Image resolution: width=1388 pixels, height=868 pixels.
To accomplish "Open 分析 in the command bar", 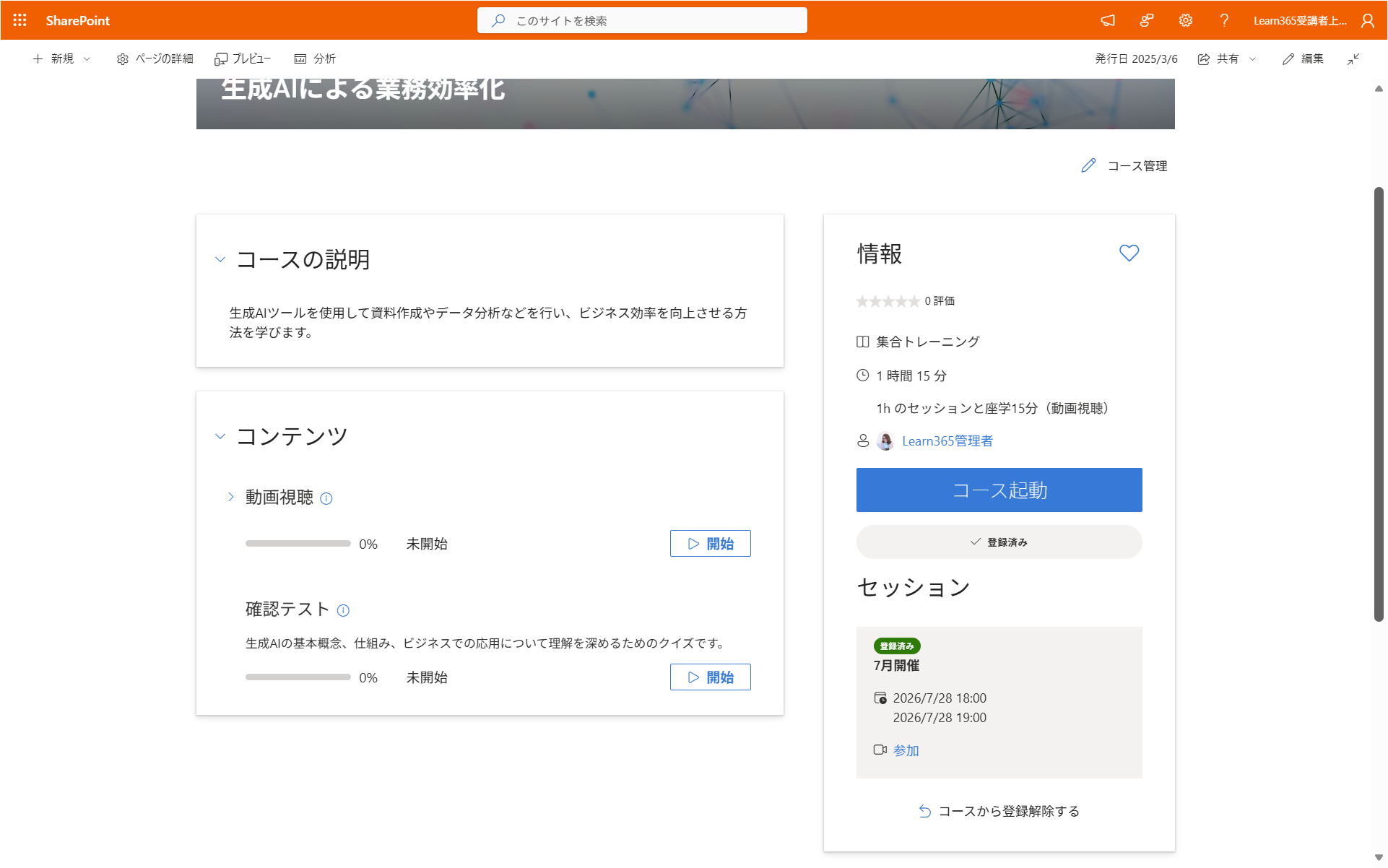I will (x=315, y=58).
